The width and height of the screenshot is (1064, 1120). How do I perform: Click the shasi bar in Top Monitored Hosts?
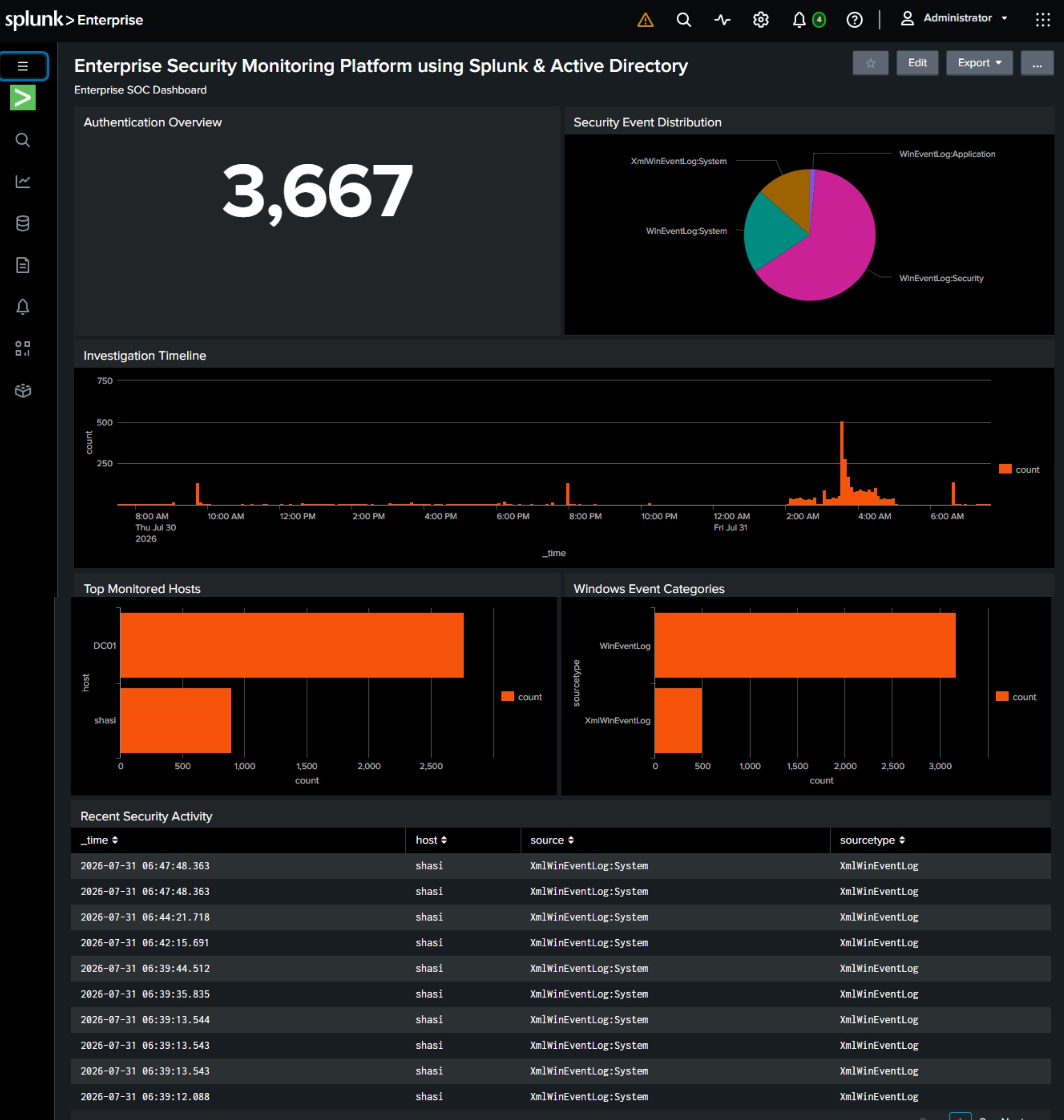176,721
